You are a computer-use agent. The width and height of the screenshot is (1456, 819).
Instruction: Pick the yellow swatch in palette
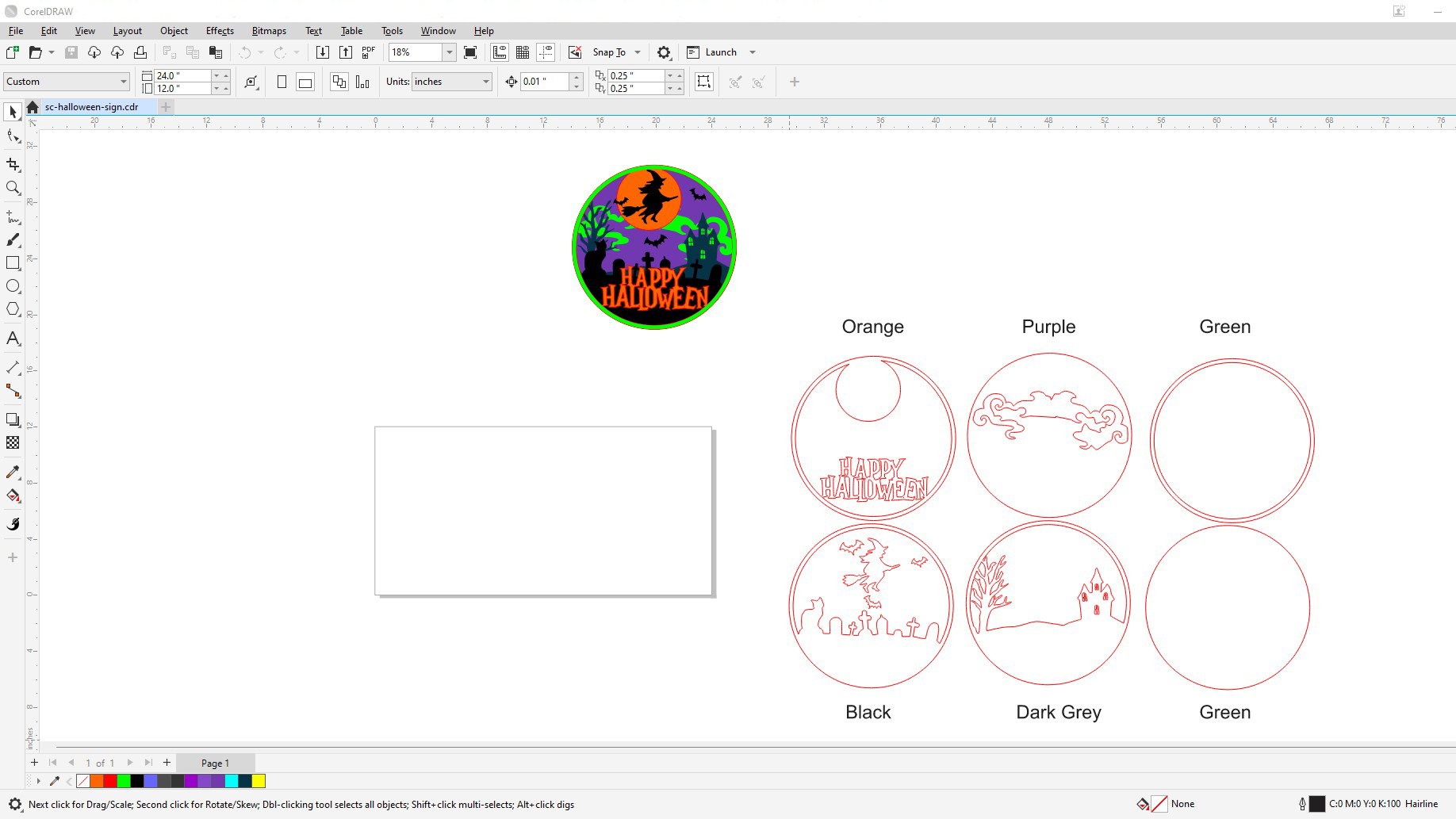[259, 781]
